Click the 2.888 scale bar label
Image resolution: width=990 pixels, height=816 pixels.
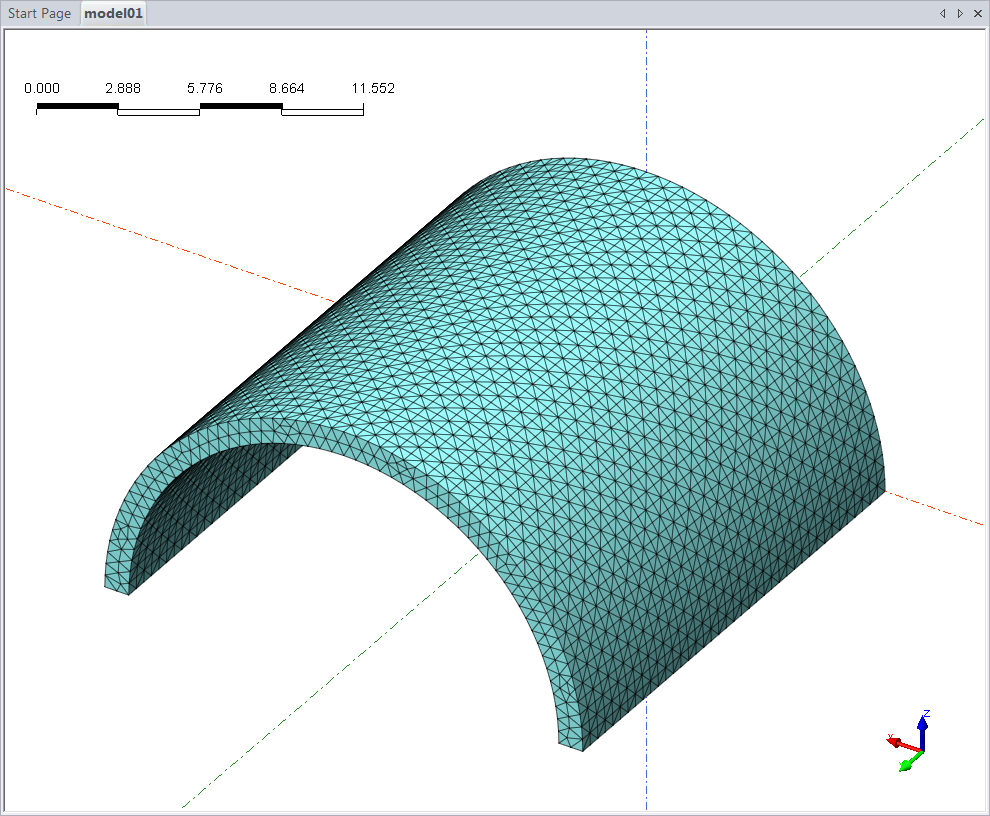tap(123, 88)
